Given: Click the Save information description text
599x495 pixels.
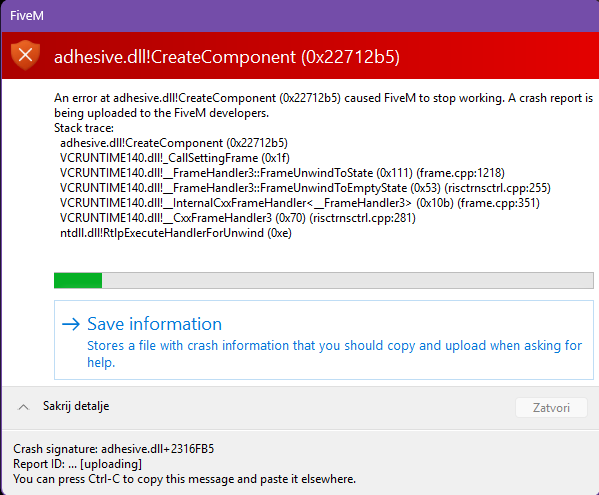Looking at the screenshot, I should click(x=334, y=354).
